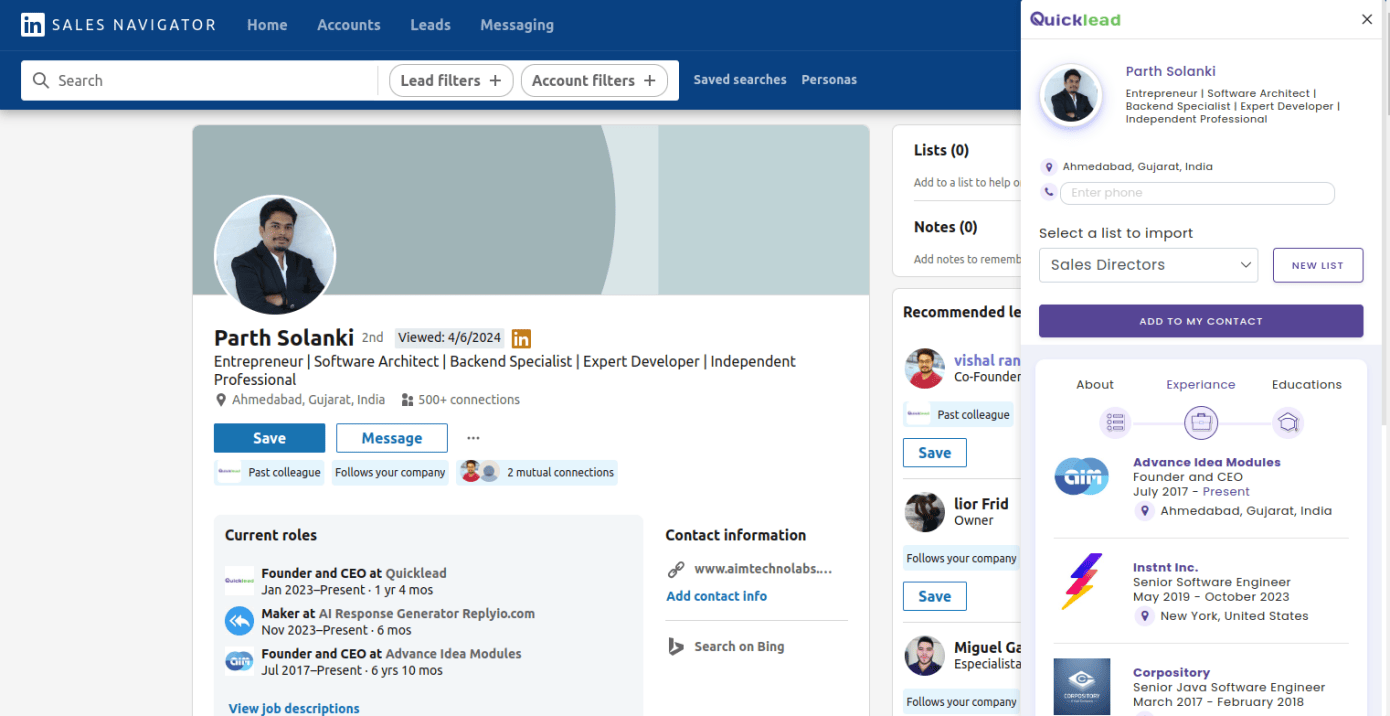
Task: Click the Bing icon next to Search on Bing
Action: coord(675,646)
